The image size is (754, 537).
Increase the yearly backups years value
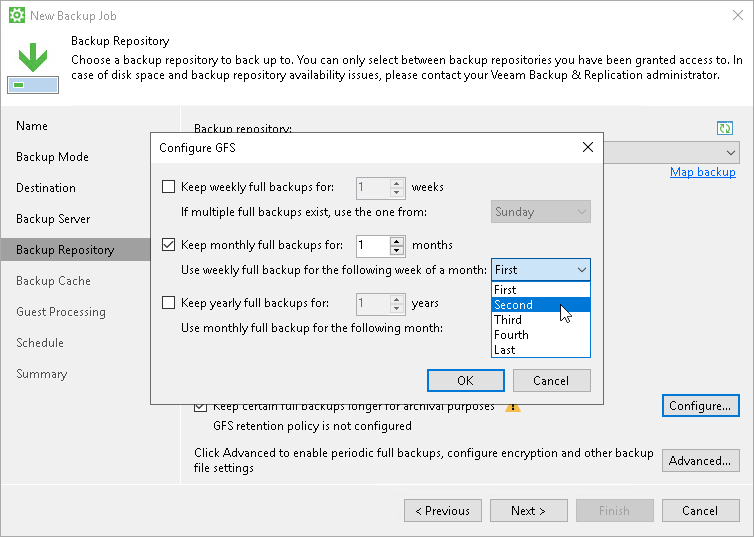397,299
